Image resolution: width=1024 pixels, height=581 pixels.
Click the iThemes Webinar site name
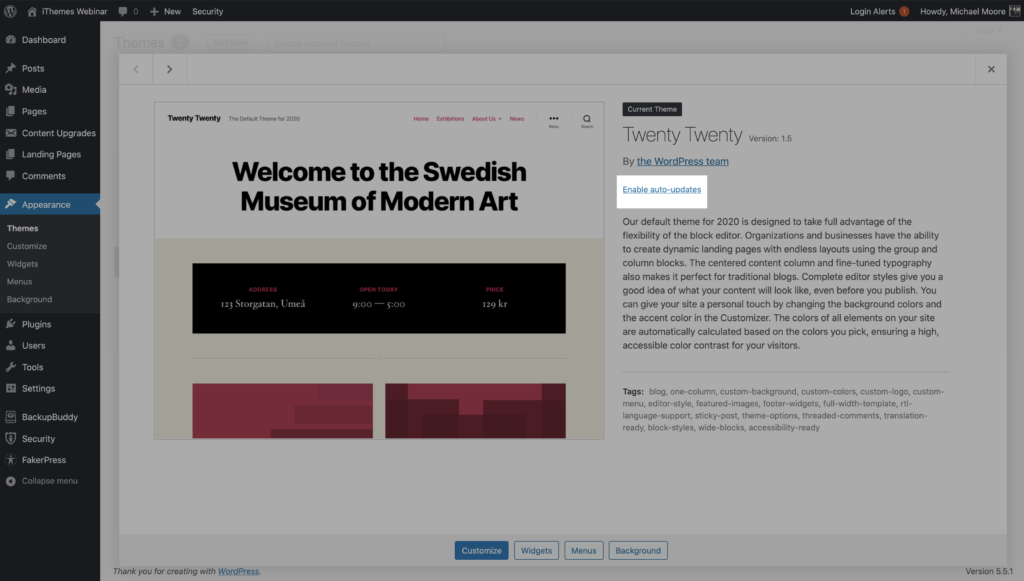(74, 11)
